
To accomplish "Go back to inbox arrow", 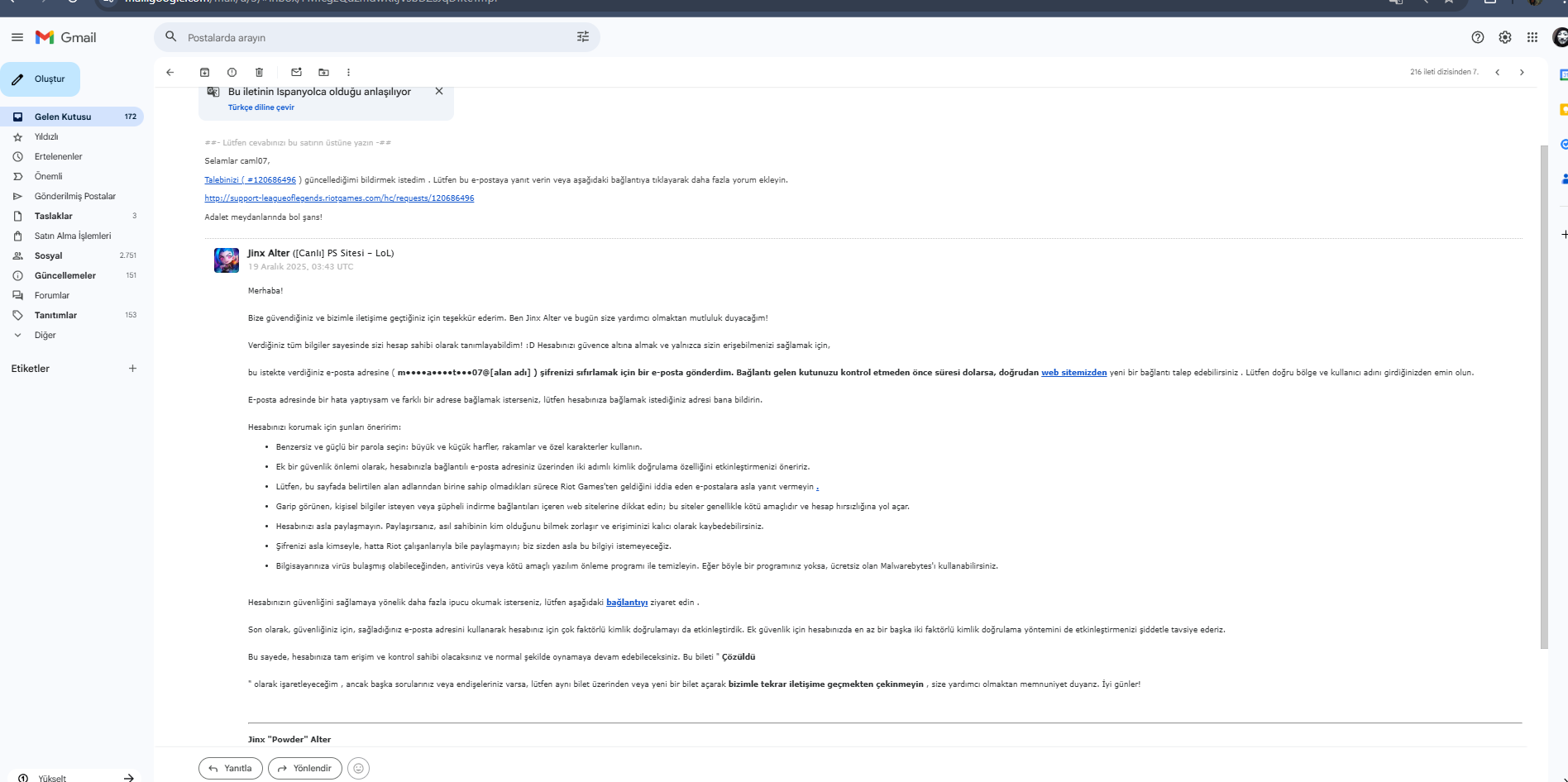I will [170, 72].
